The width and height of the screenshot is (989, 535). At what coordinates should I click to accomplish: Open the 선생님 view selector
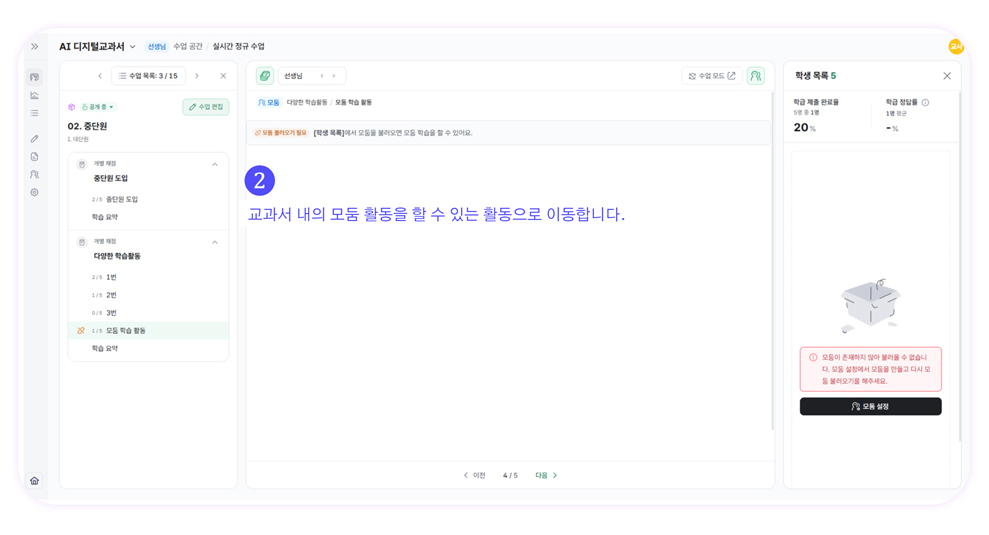click(312, 76)
